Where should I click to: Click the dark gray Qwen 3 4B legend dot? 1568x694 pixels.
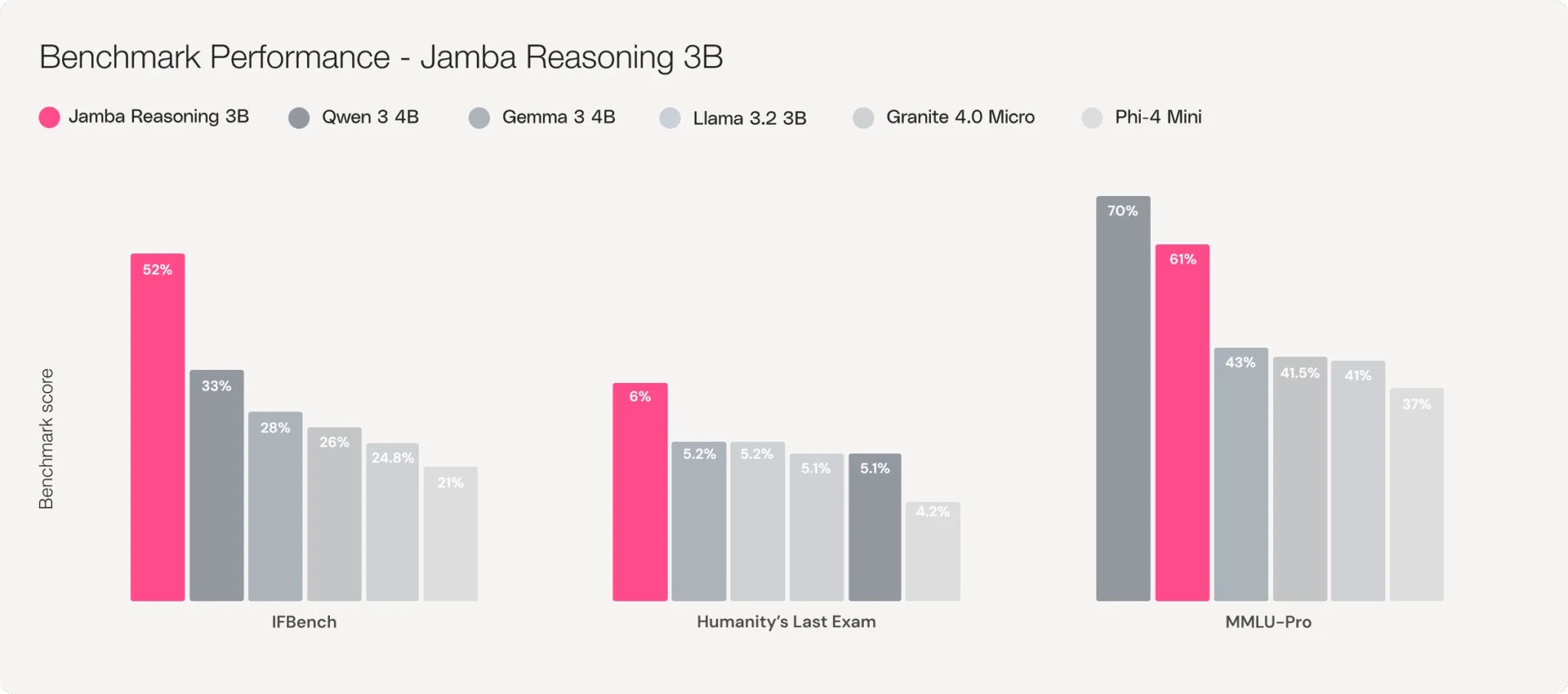299,118
